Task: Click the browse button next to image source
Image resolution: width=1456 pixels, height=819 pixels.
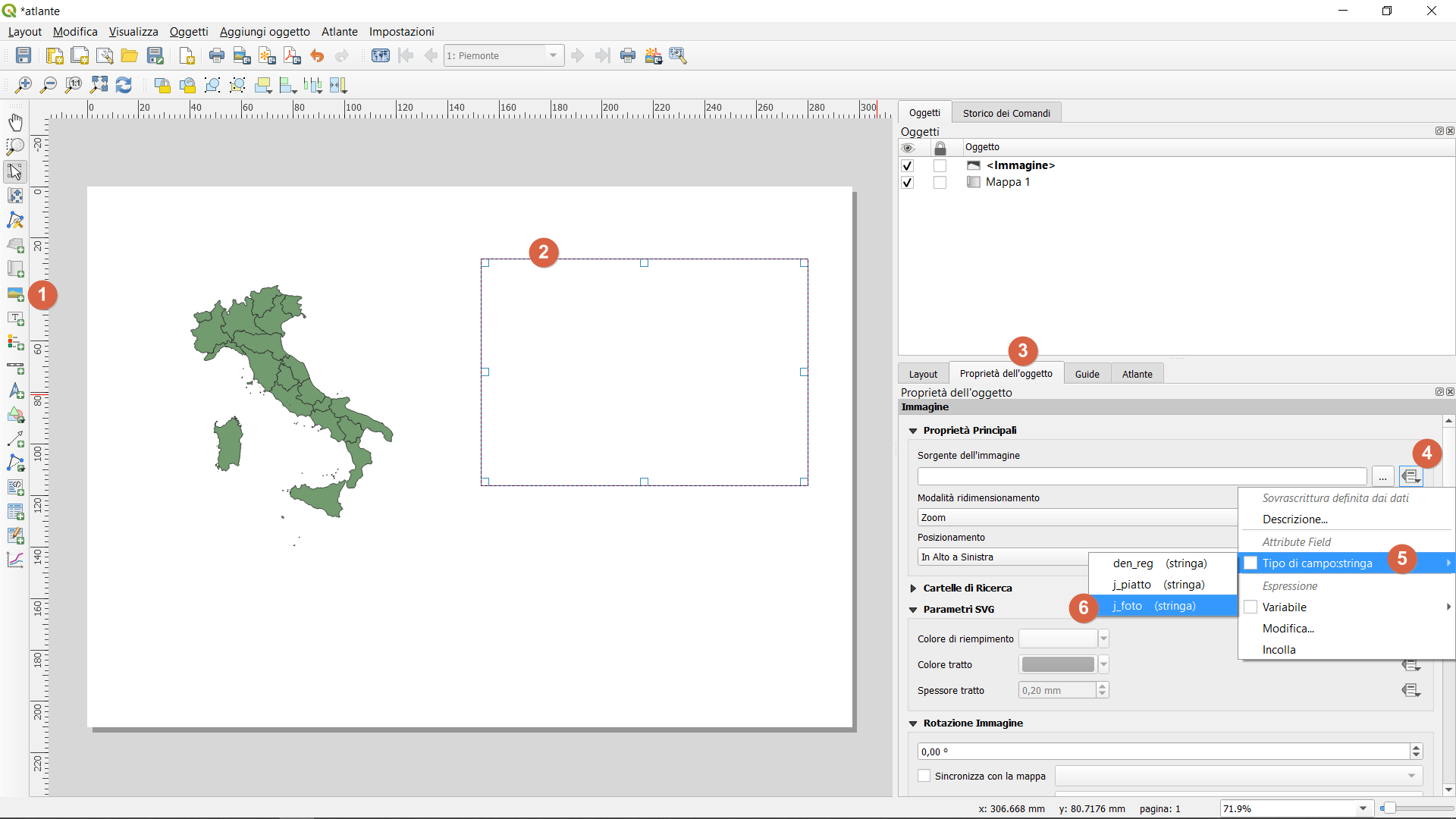Action: click(1382, 476)
